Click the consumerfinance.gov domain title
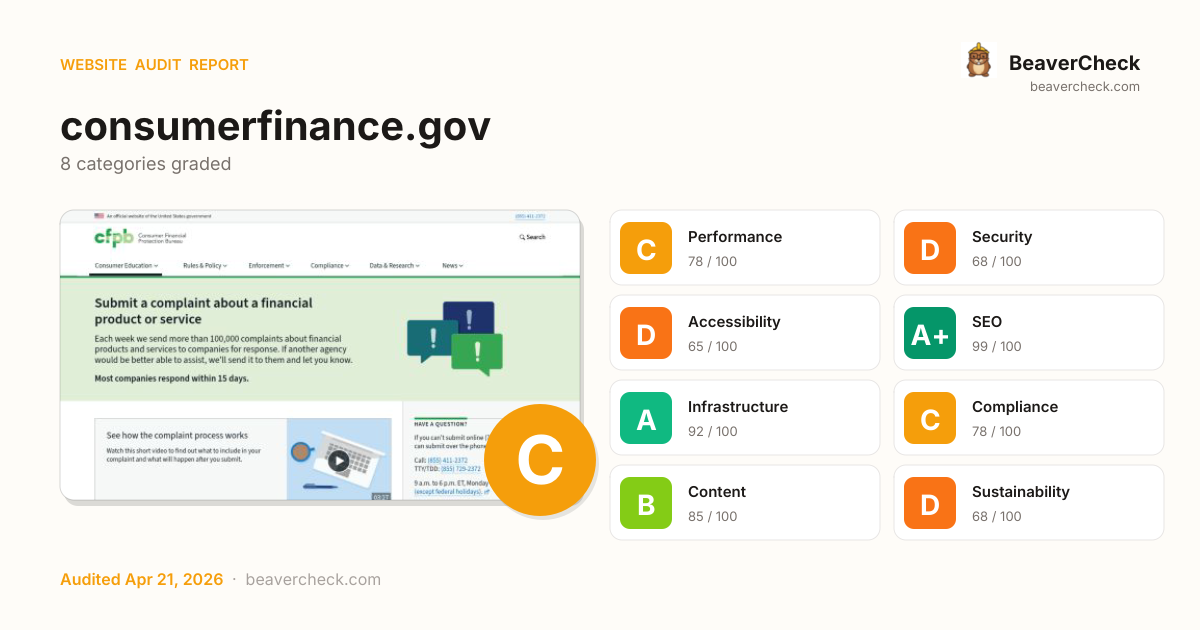This screenshot has width=1200, height=630. click(x=275, y=127)
